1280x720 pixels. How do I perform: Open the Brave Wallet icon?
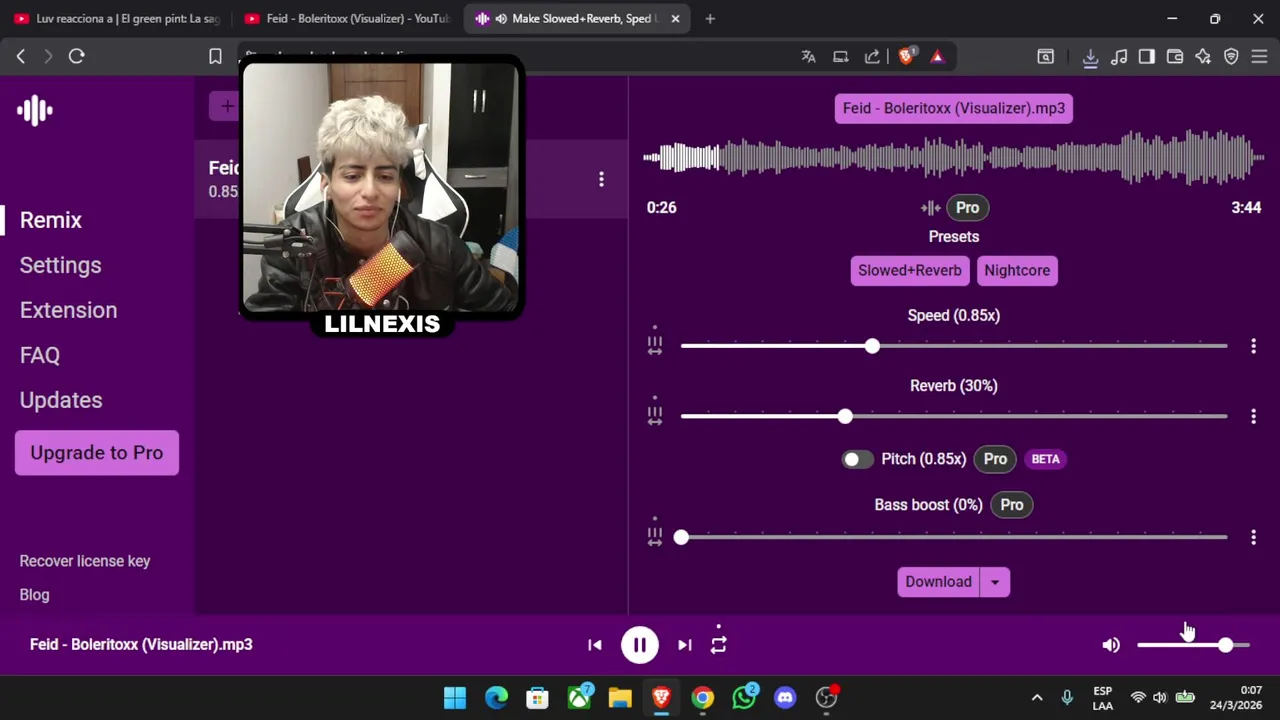coord(1175,57)
